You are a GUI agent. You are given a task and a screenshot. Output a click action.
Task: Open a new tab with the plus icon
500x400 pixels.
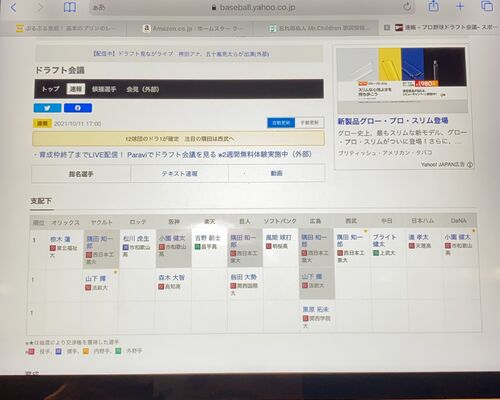click(460, 6)
